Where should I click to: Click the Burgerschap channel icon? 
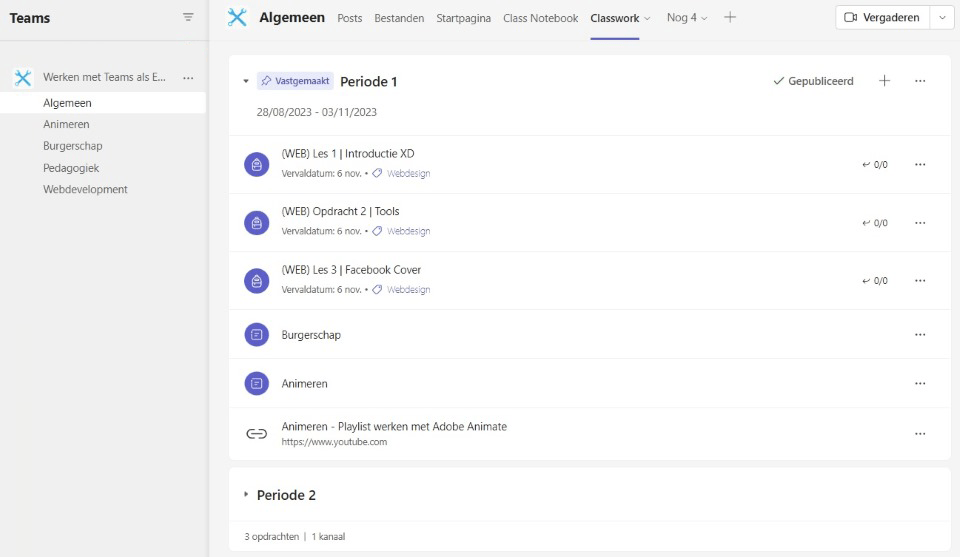pos(257,335)
